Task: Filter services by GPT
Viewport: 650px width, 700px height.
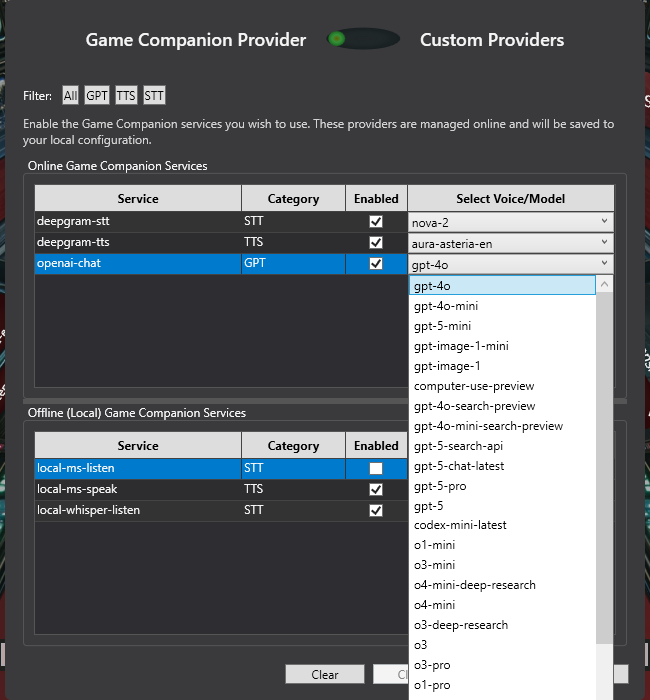Action: [97, 96]
